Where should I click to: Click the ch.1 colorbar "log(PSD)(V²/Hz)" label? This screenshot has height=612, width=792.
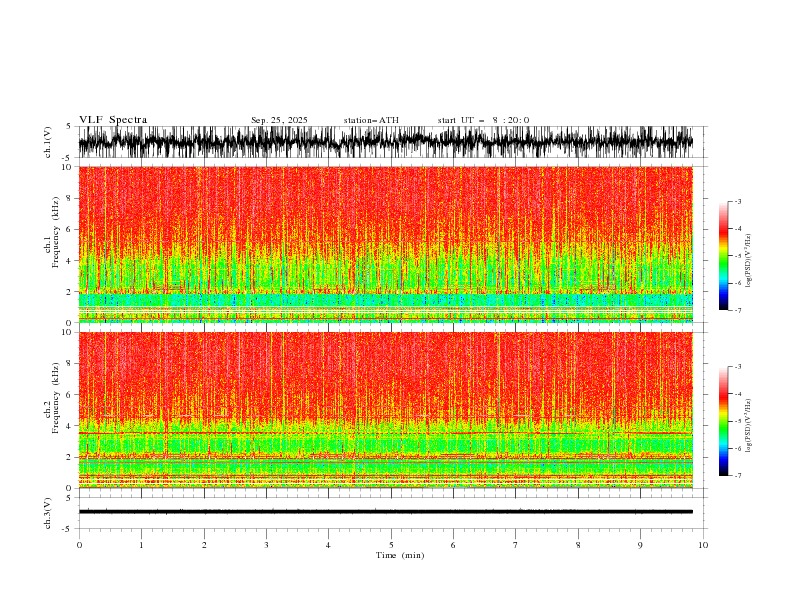[749, 261]
